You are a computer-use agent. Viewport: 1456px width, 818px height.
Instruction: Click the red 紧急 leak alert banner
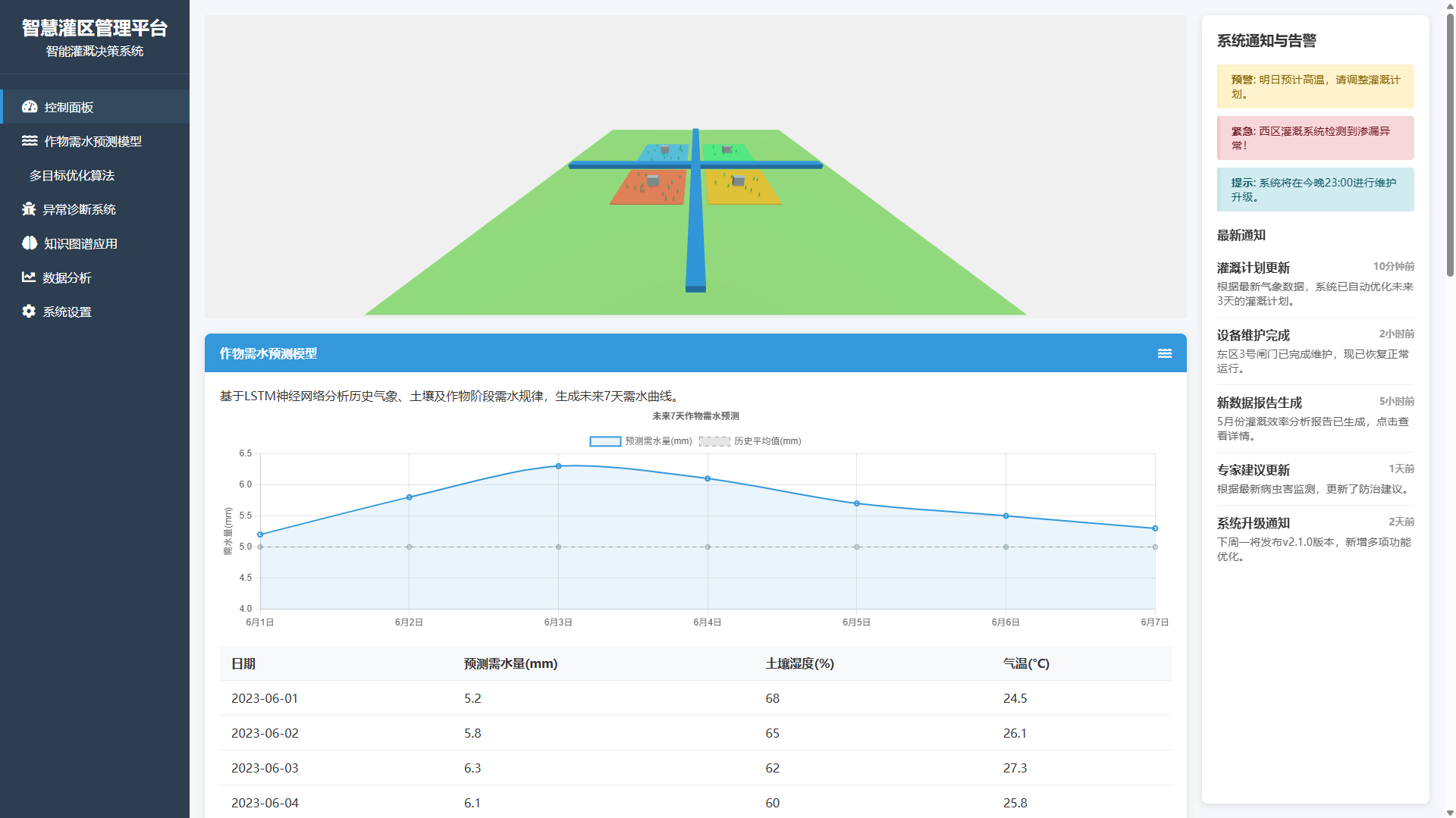click(x=1315, y=138)
